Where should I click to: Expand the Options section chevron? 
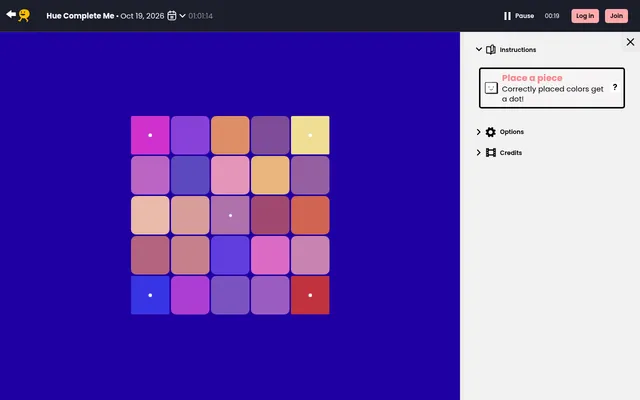point(478,132)
